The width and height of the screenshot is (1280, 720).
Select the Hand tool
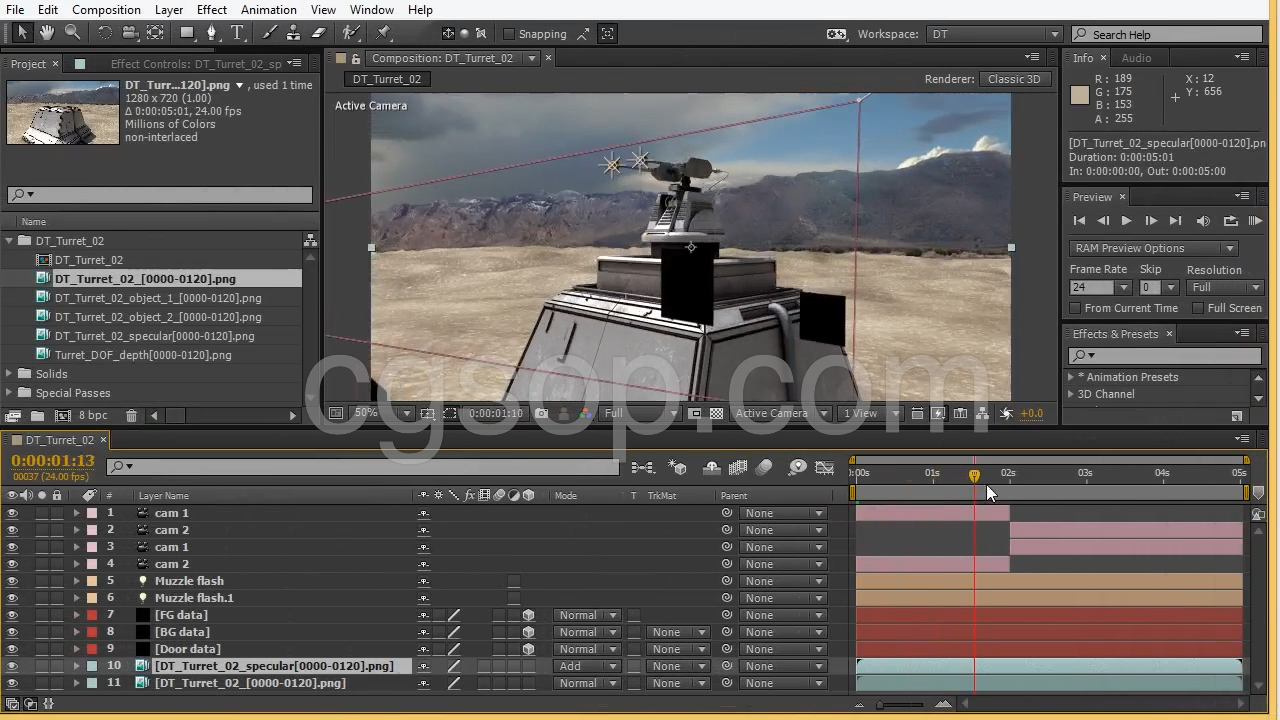pyautogui.click(x=46, y=33)
